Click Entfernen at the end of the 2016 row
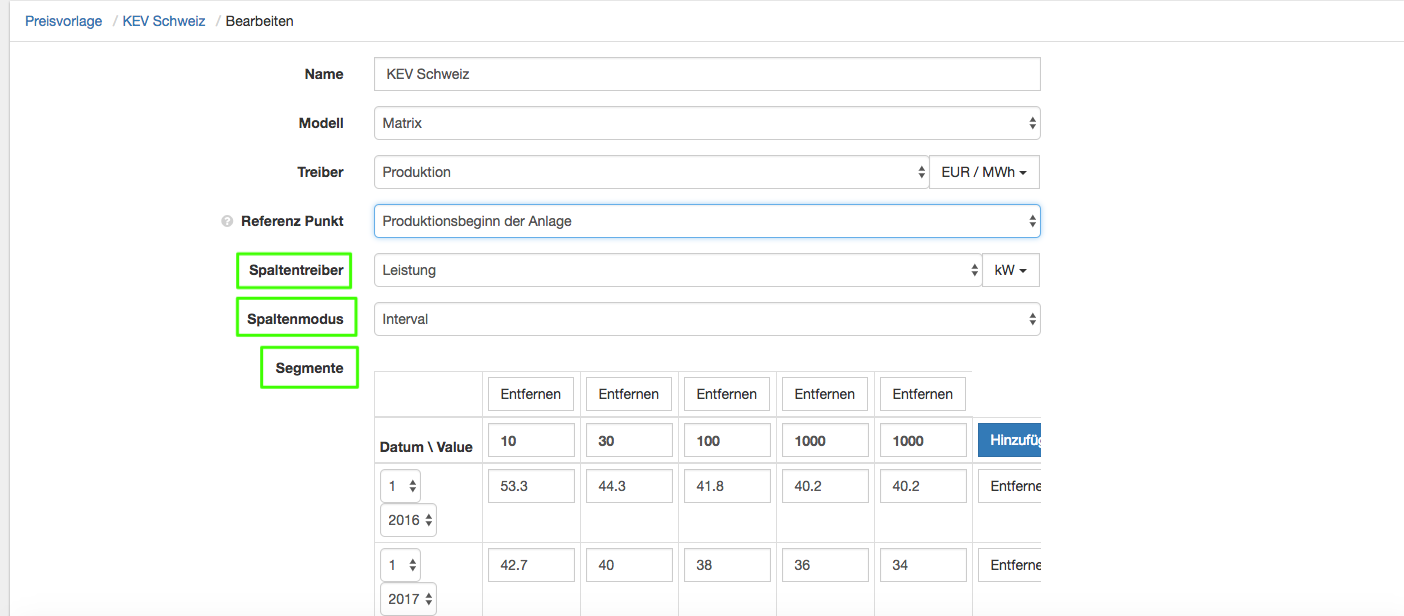Screen dimensions: 1404x616 pos(1010,486)
